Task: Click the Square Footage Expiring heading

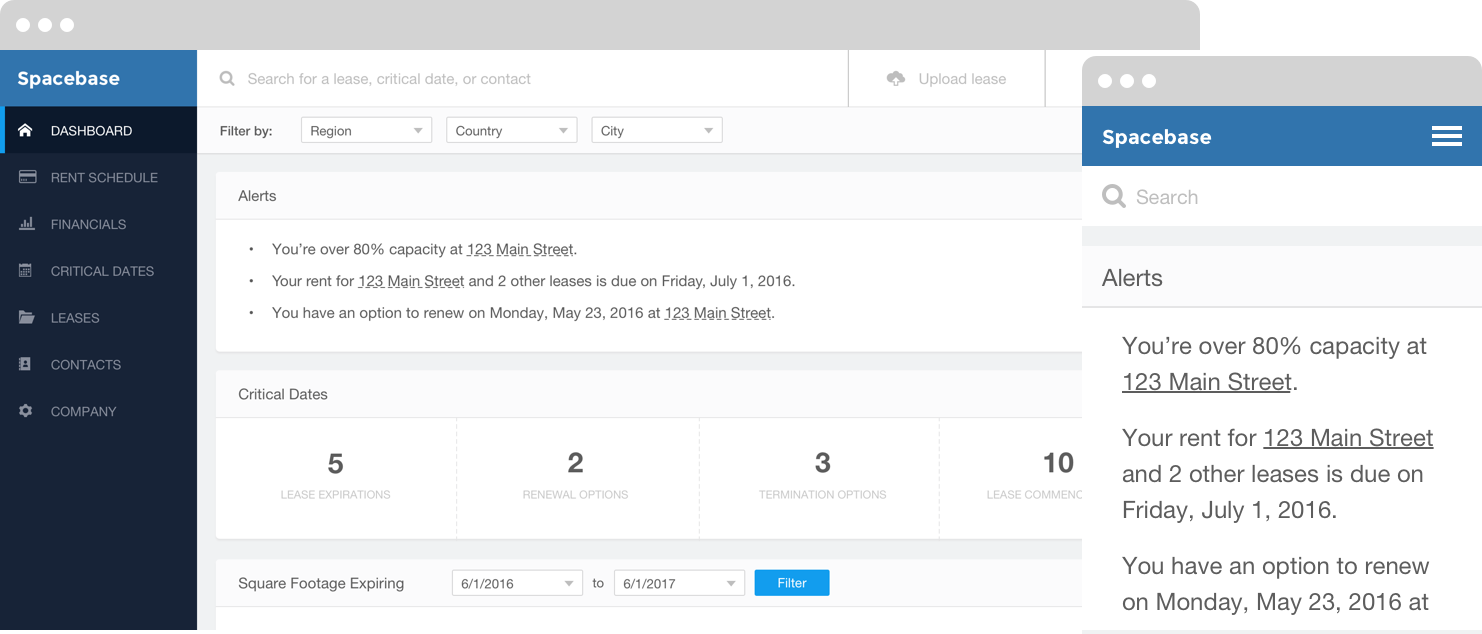Action: point(321,583)
